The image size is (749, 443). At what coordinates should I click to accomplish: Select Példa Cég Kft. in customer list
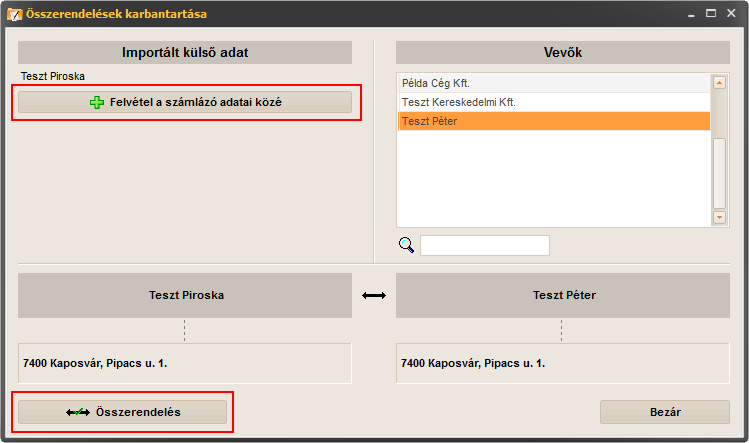(554, 83)
